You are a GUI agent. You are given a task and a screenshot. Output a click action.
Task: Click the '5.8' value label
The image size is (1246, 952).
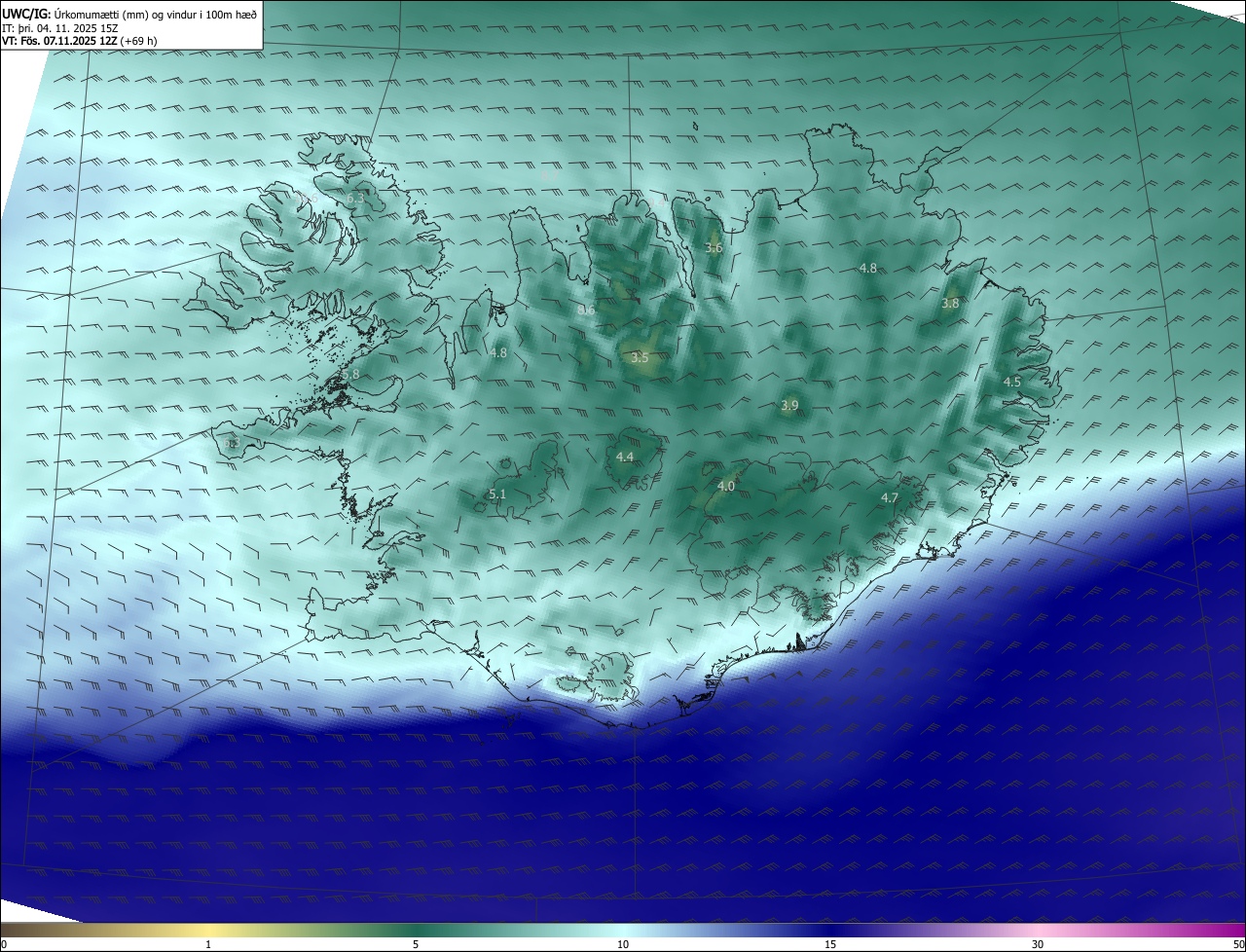click(x=350, y=374)
